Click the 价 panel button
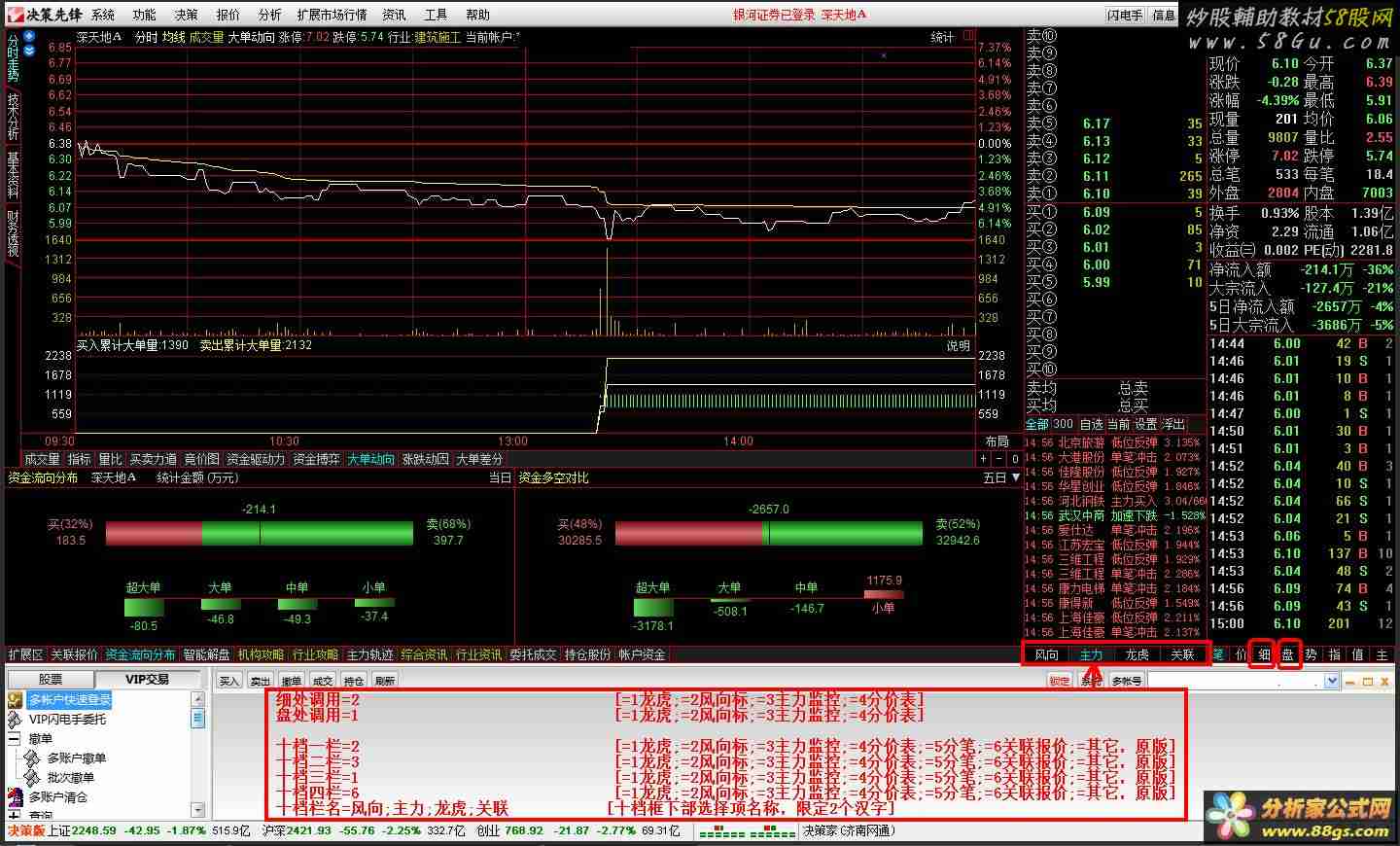 1241,655
